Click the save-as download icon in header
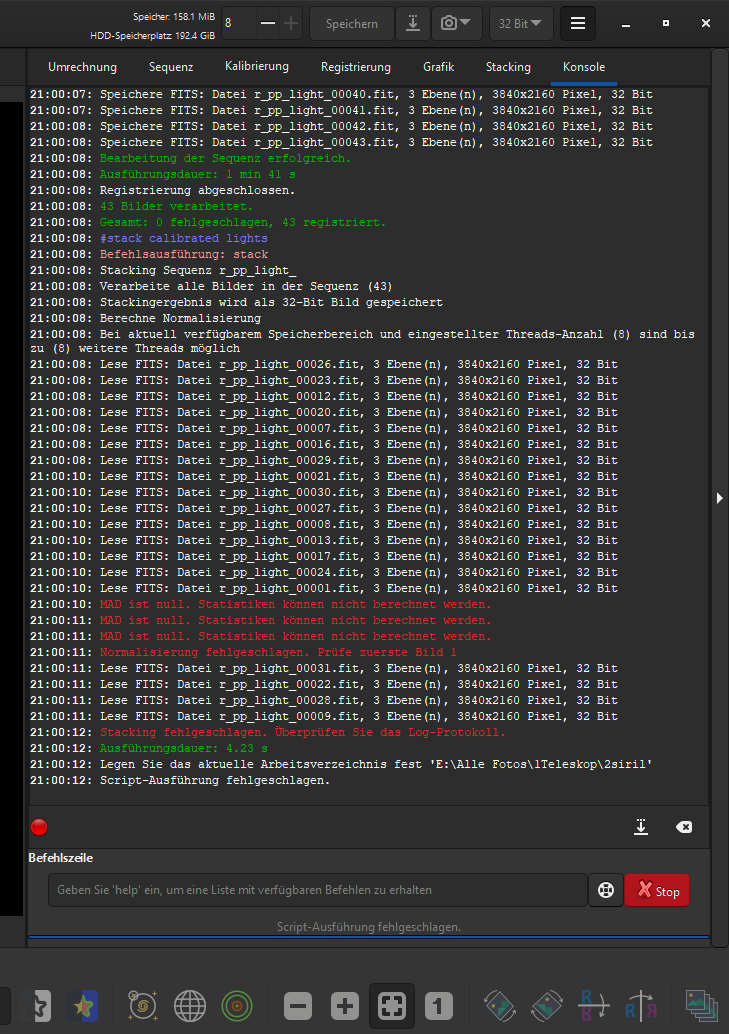The image size is (729, 1034). click(x=413, y=24)
